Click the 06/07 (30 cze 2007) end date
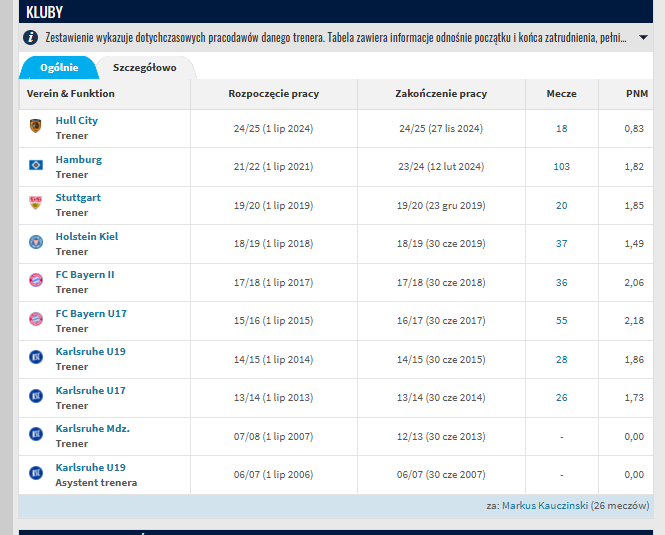Viewport: 665px width, 535px height. pos(441,475)
